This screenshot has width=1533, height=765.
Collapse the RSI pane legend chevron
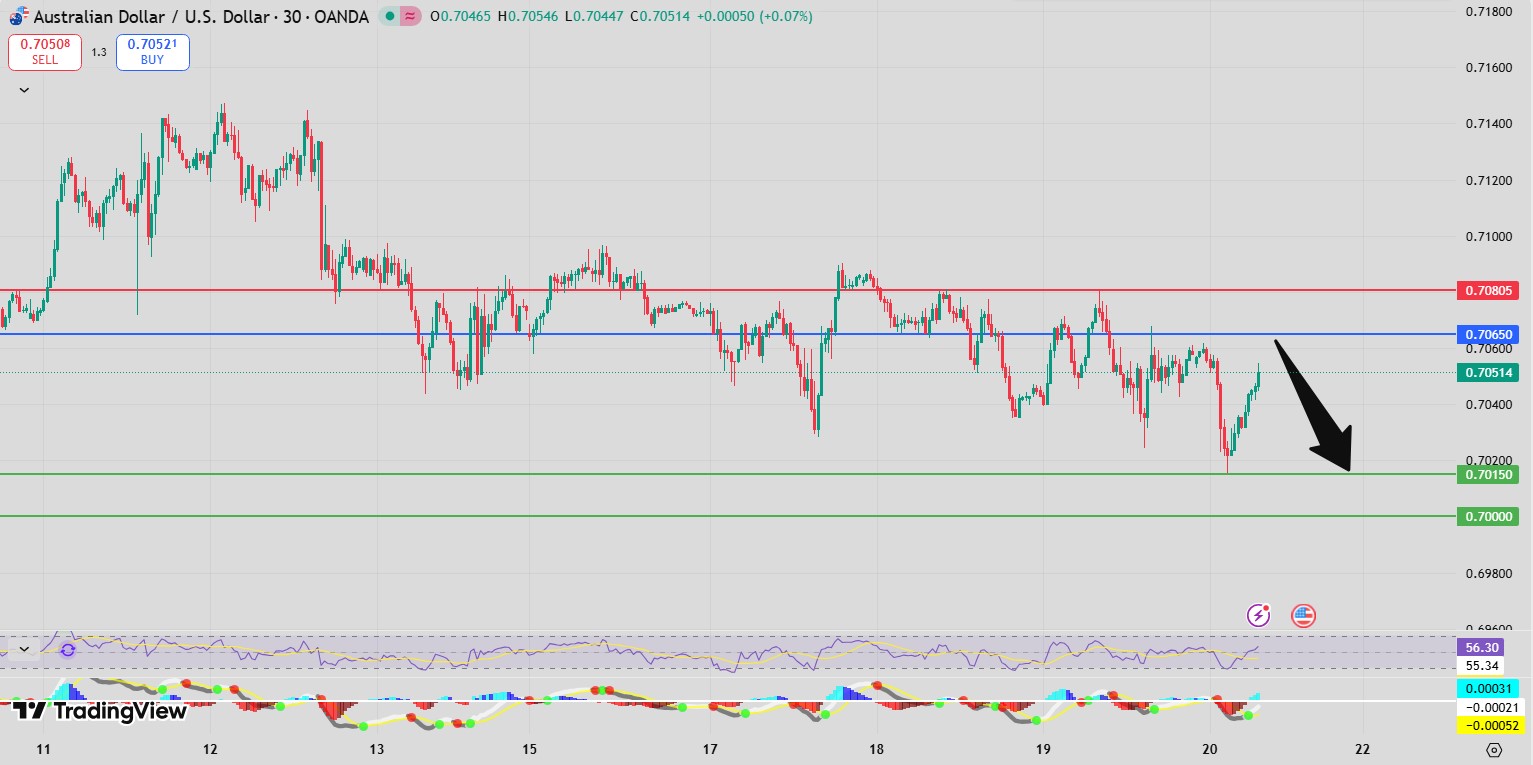pos(24,649)
